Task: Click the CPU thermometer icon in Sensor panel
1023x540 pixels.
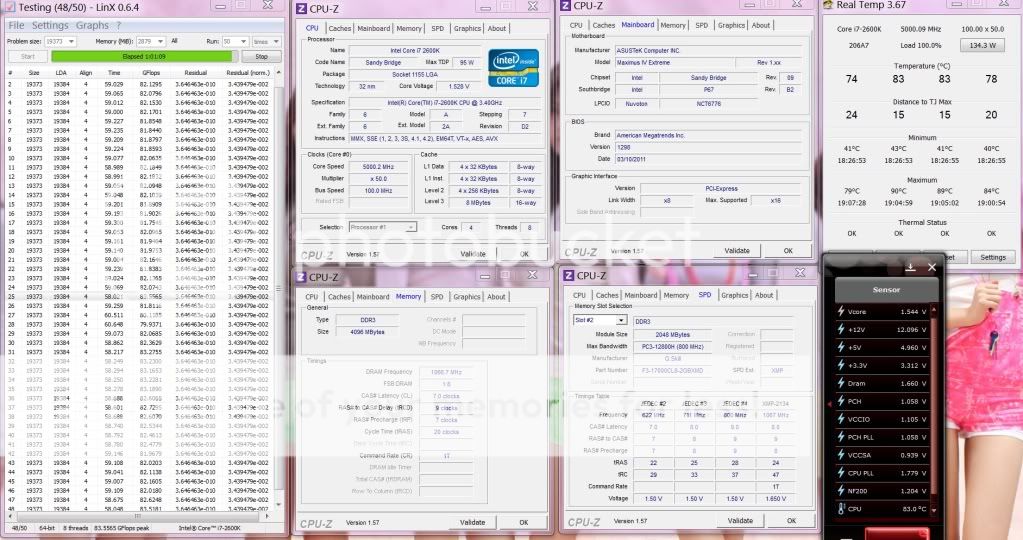Action: tap(842, 509)
